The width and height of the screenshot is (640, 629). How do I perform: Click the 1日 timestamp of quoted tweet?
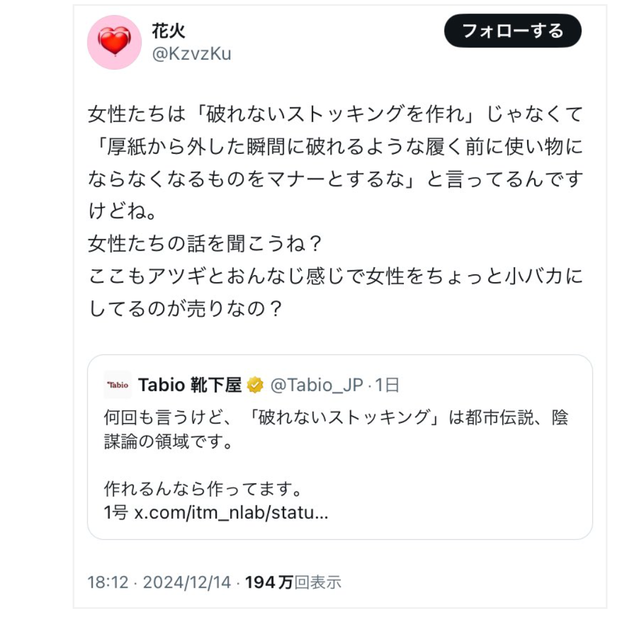click(x=388, y=386)
